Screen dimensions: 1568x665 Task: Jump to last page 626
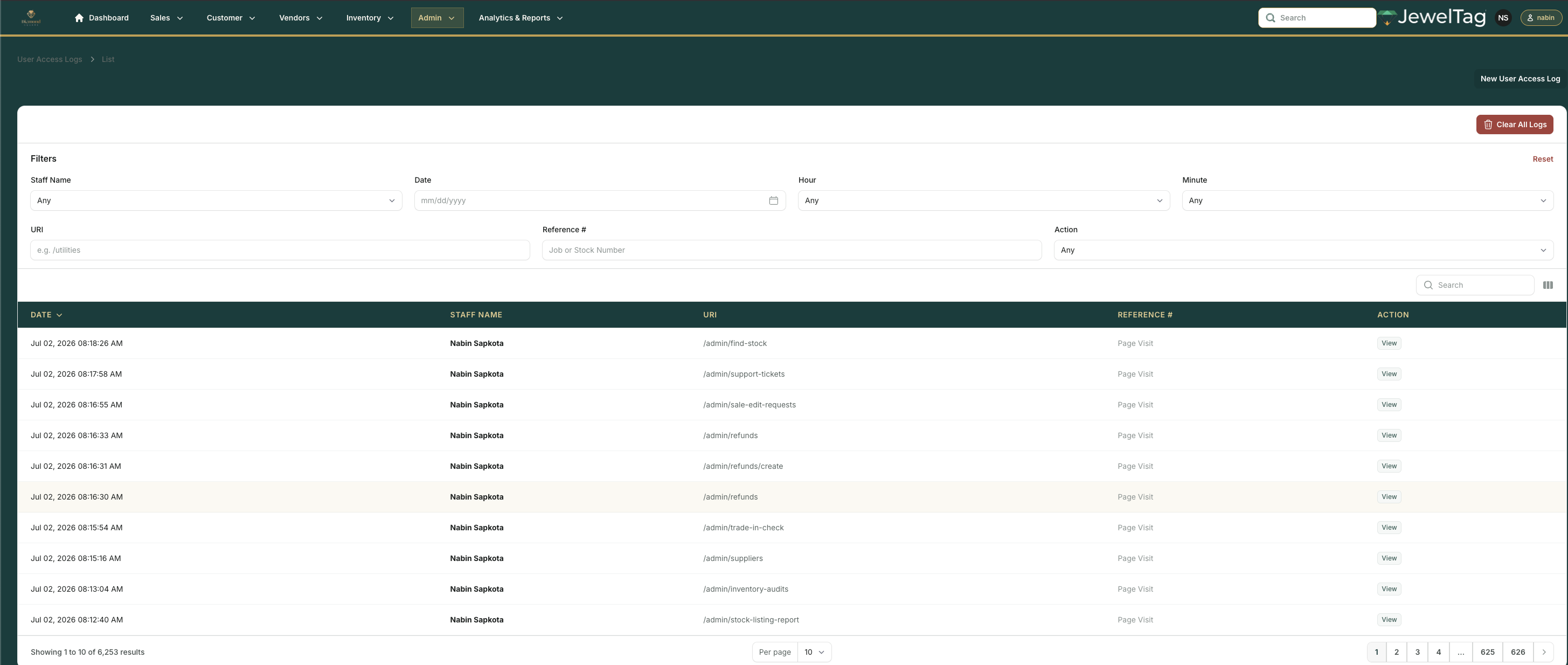[x=1518, y=652]
